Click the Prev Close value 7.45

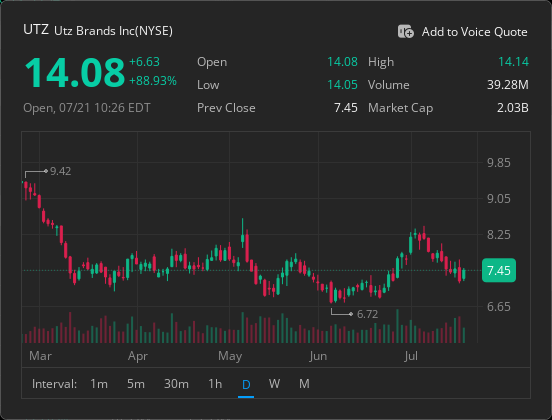346,108
